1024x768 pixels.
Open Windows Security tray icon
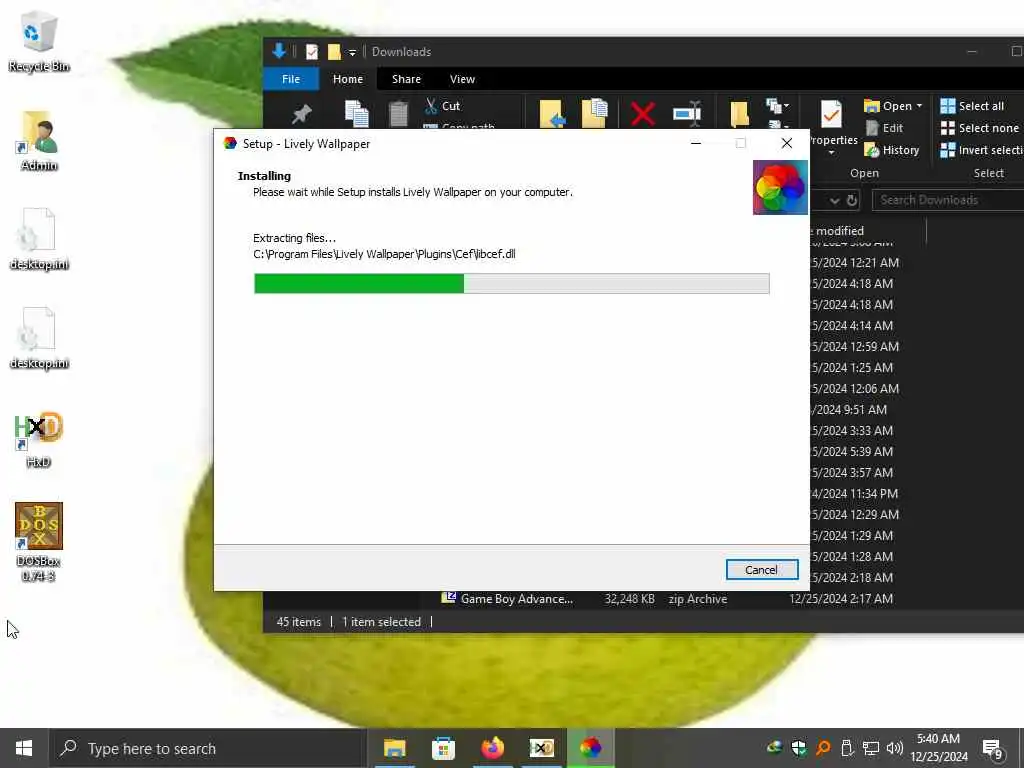798,748
